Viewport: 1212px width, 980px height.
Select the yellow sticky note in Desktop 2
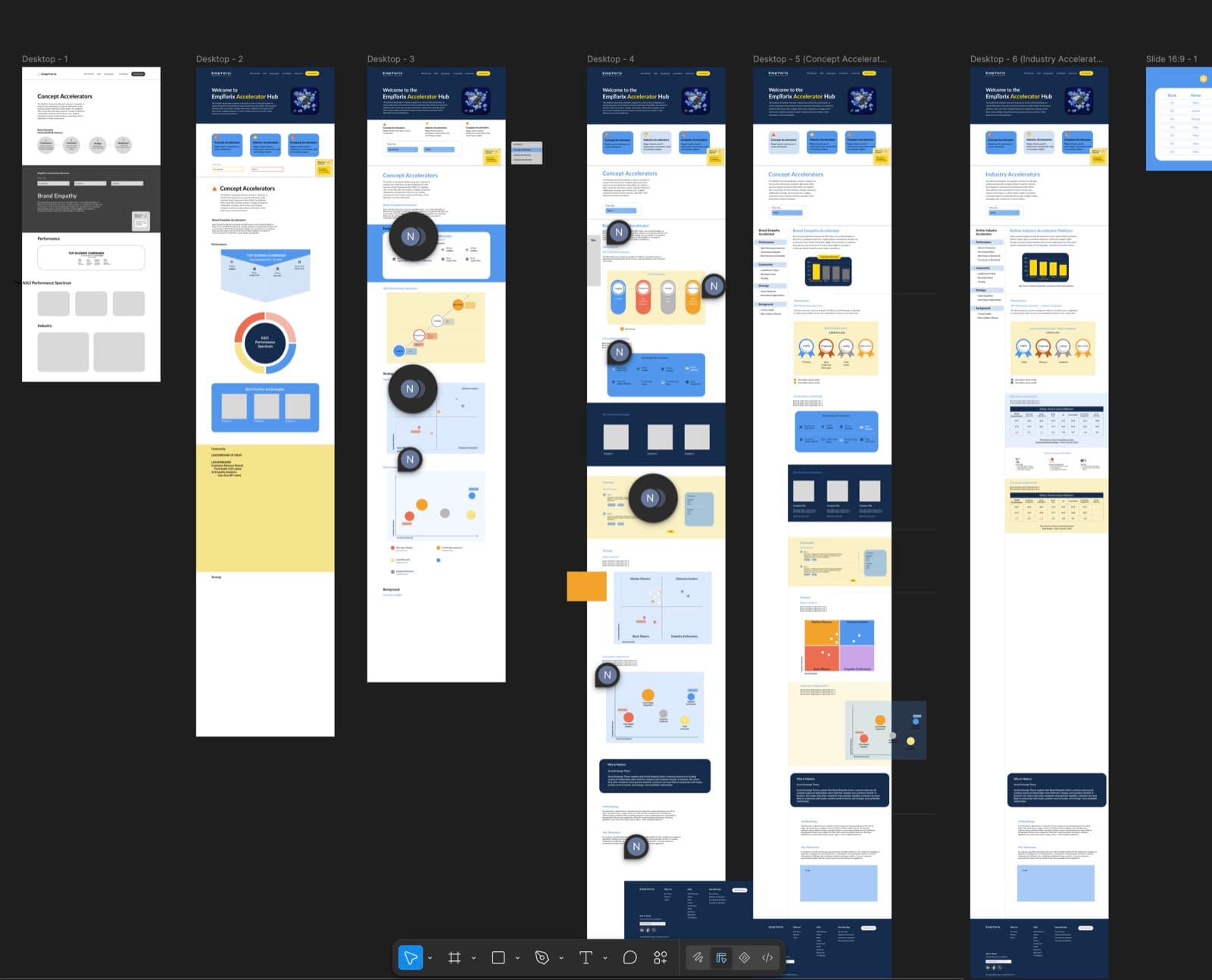(323, 167)
